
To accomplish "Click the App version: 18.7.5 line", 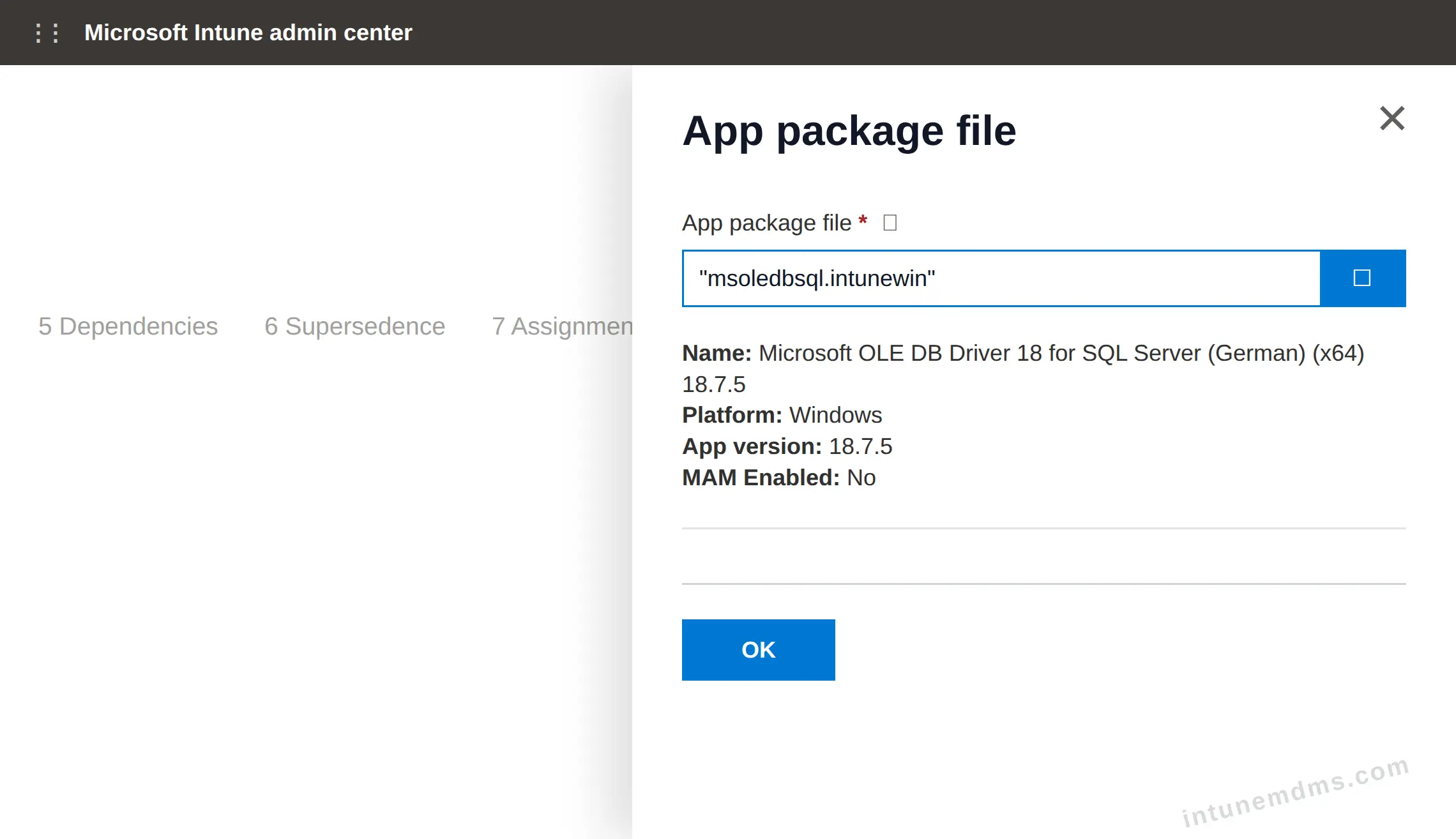I will [x=787, y=446].
